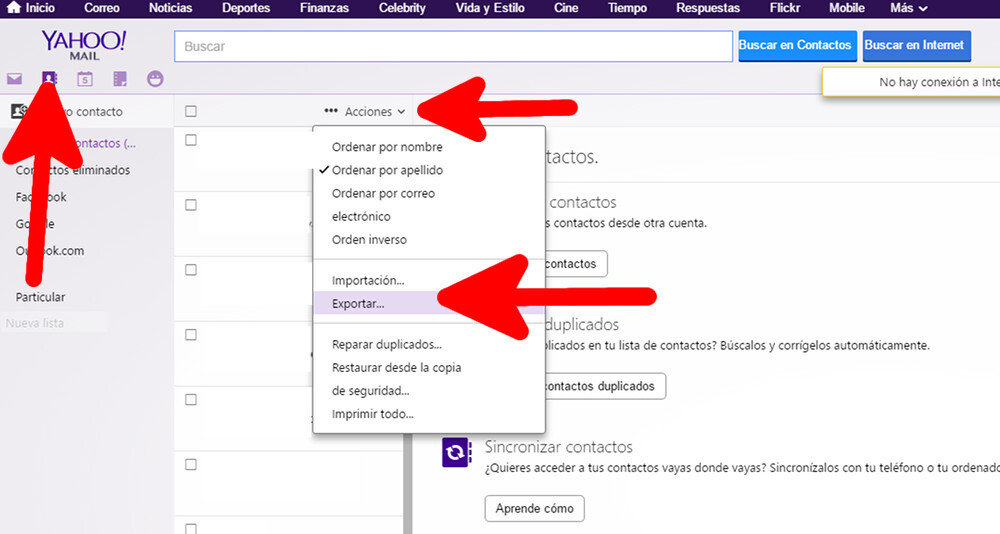Open the Acciones dropdown

[x=365, y=112]
